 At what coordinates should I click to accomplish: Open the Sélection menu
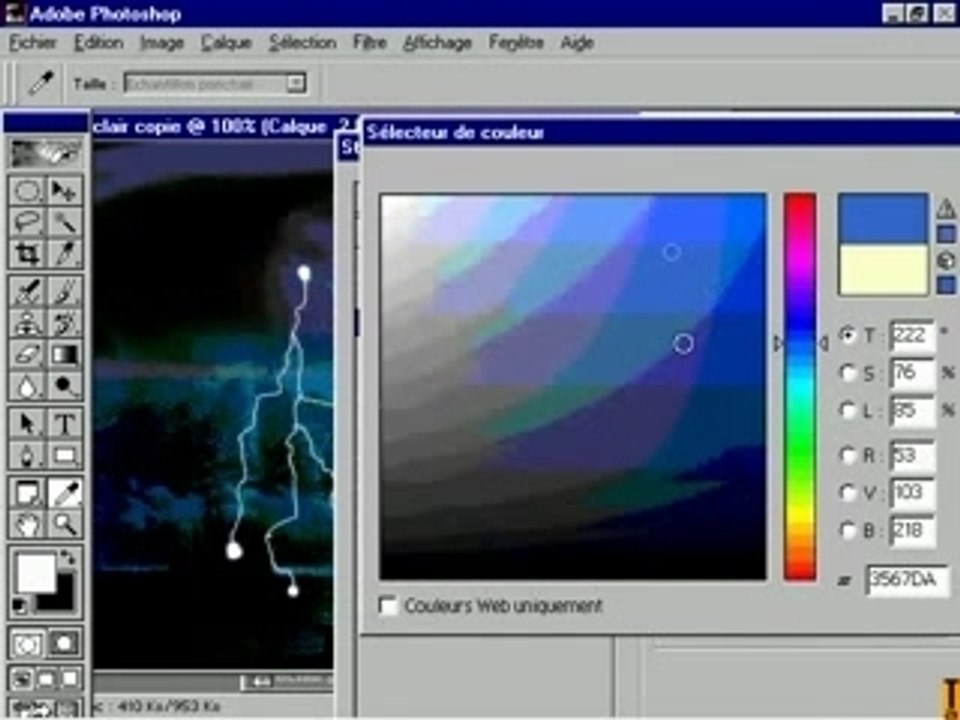pos(302,42)
